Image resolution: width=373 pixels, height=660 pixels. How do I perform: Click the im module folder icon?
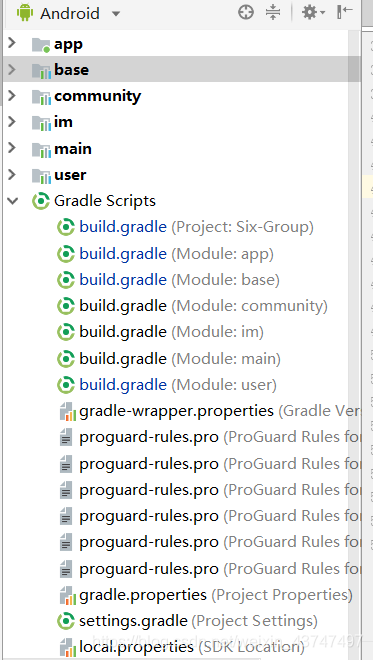click(41, 123)
